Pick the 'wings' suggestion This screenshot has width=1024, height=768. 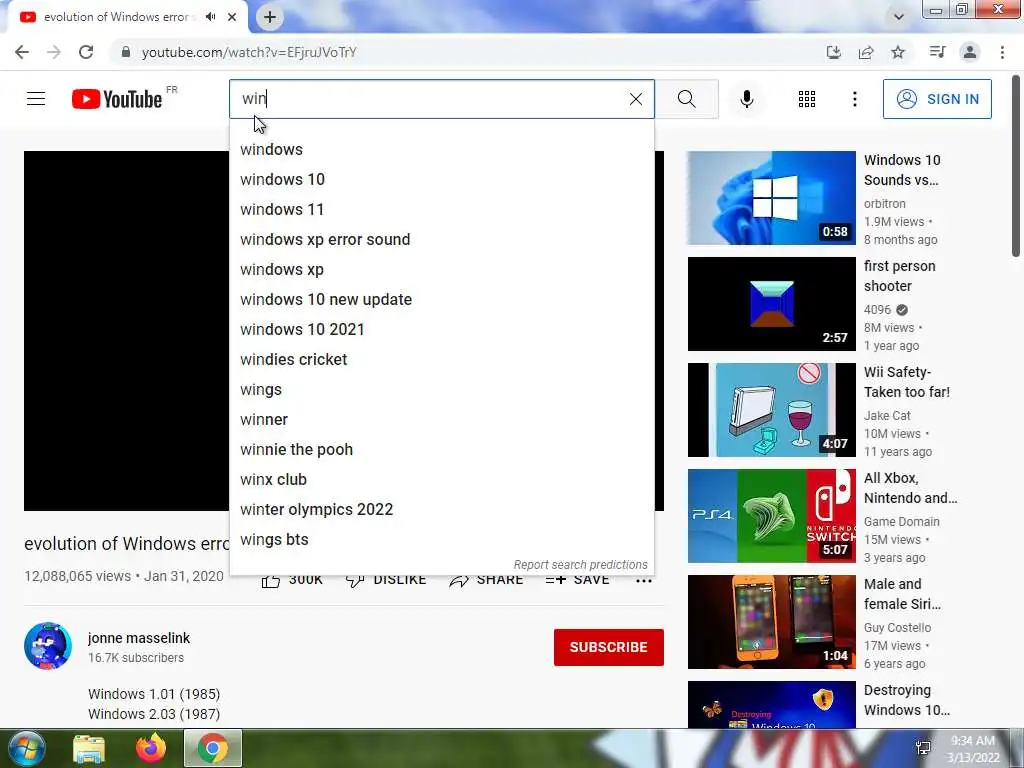(x=441, y=390)
